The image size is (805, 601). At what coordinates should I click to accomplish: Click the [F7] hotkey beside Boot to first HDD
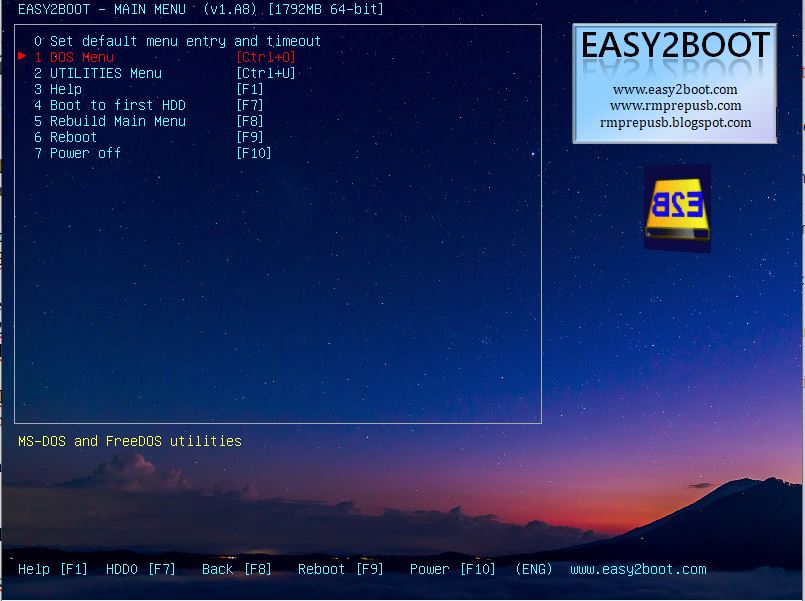[x=250, y=105]
